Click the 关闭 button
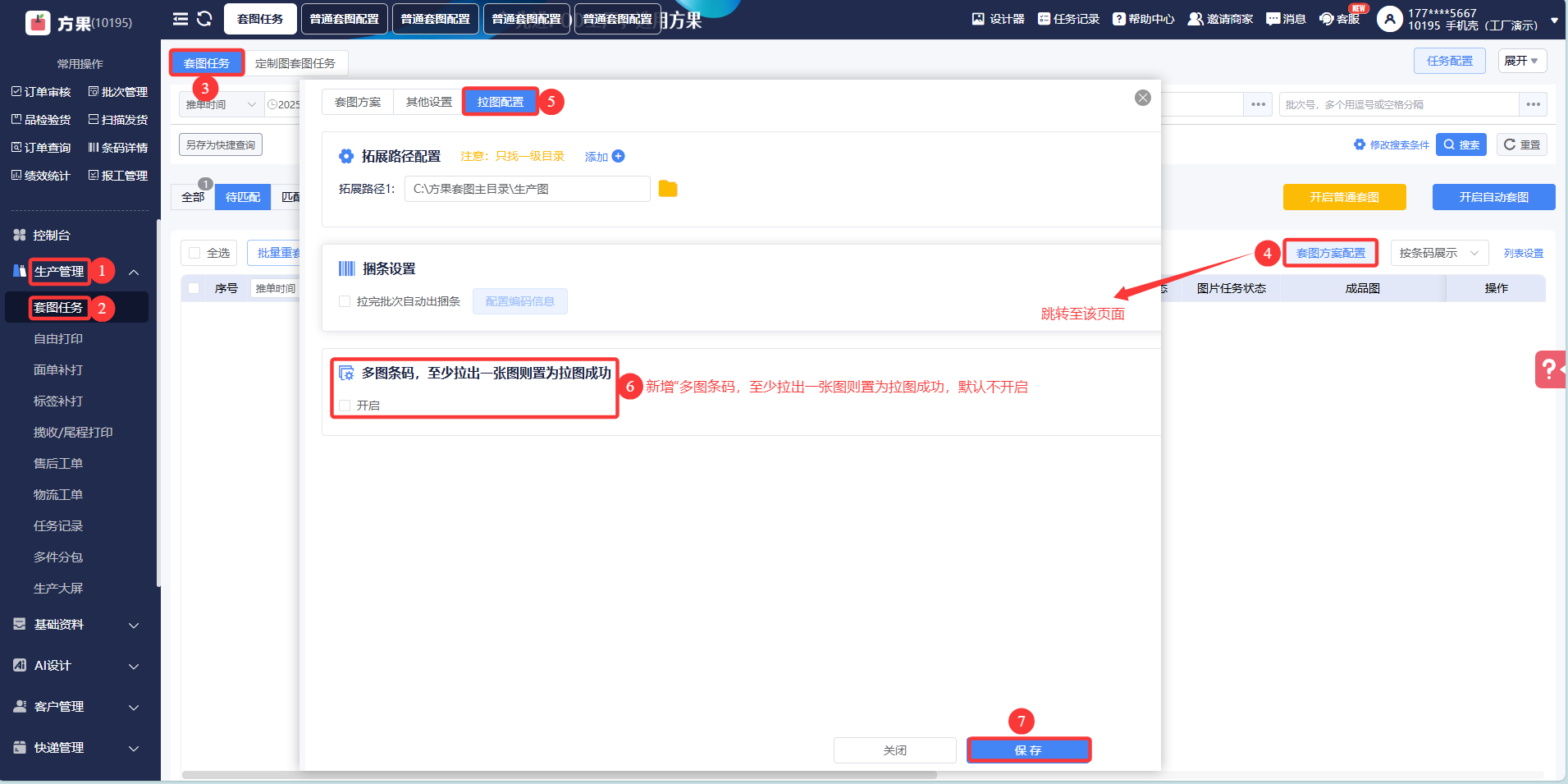Screen dimensions: 1568x784 point(895,750)
